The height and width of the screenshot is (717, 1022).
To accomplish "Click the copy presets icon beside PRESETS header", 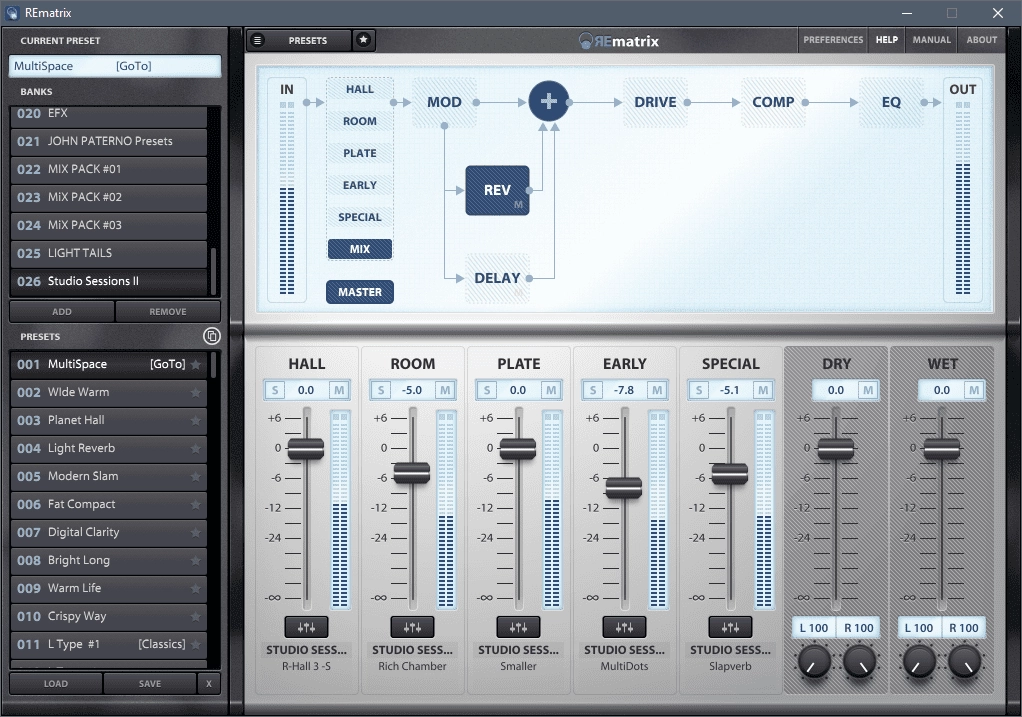I will pos(212,336).
